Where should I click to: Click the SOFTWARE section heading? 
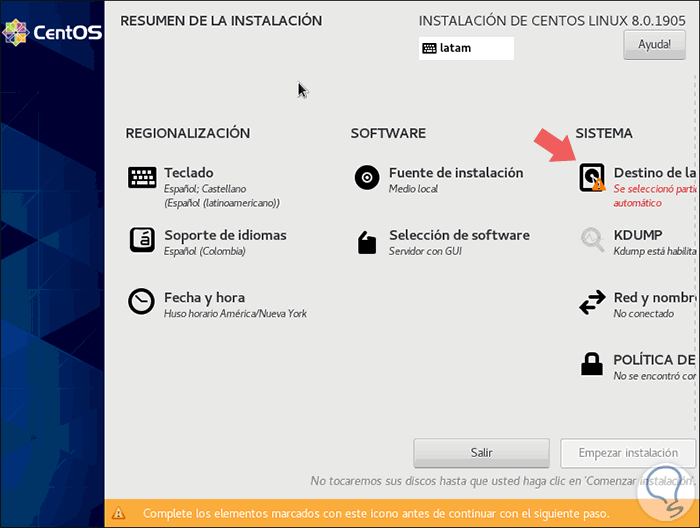click(x=388, y=133)
